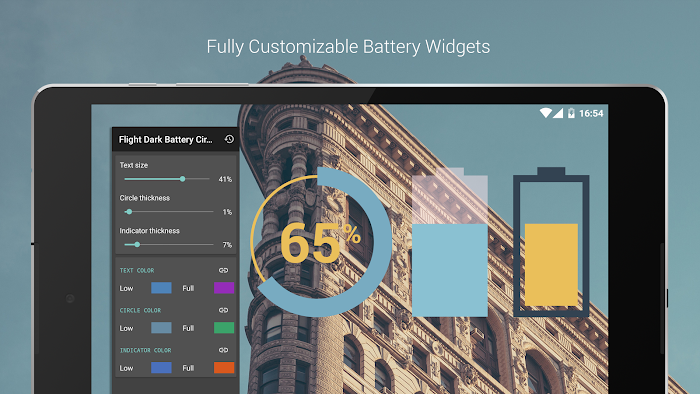Image resolution: width=700 pixels, height=394 pixels.
Task: Tap the battery charging status icon
Action: coord(571,113)
